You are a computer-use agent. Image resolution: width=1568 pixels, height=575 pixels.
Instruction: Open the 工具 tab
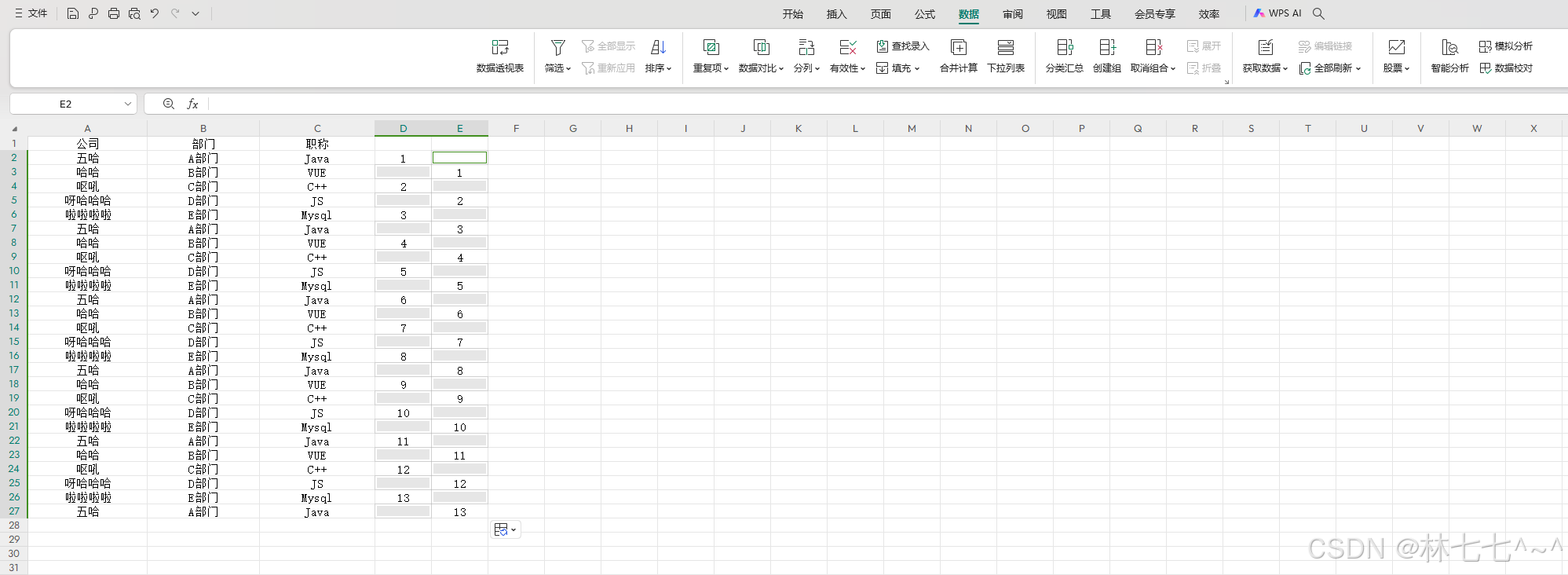[x=1101, y=14]
